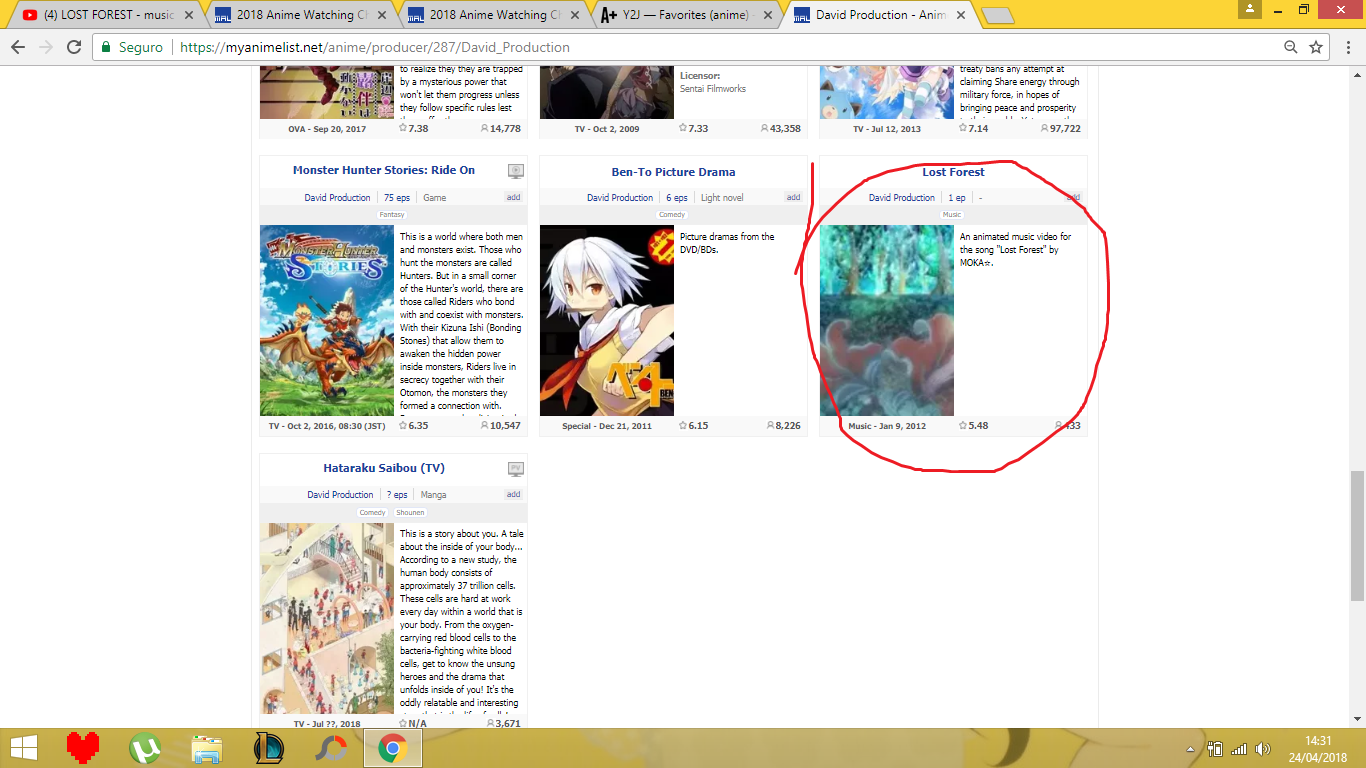Open the volume control in system tray
Viewport: 1366px width, 768px height.
pyautogui.click(x=1263, y=749)
